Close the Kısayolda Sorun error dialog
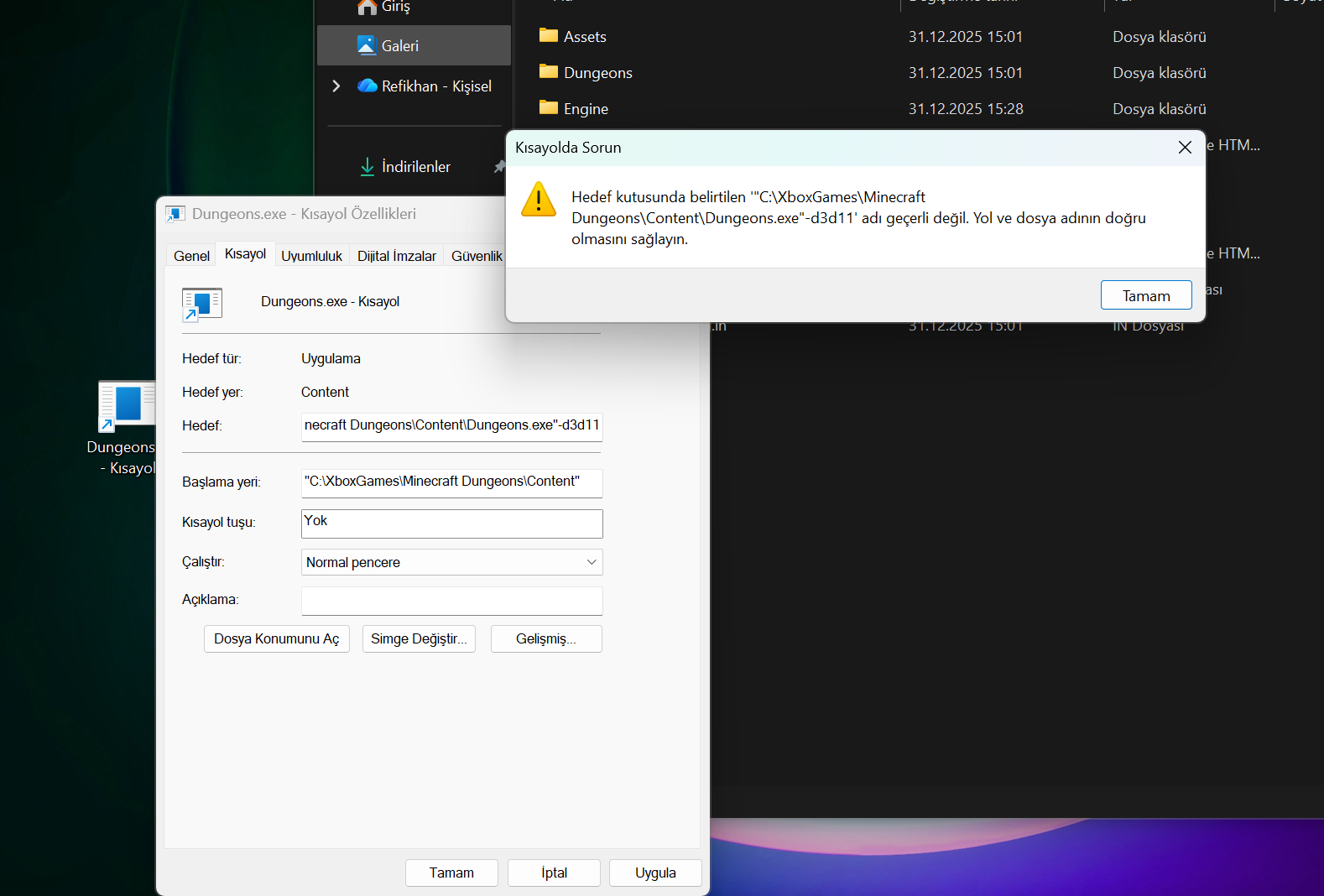Screen dimensions: 1324x896 click(x=1185, y=147)
